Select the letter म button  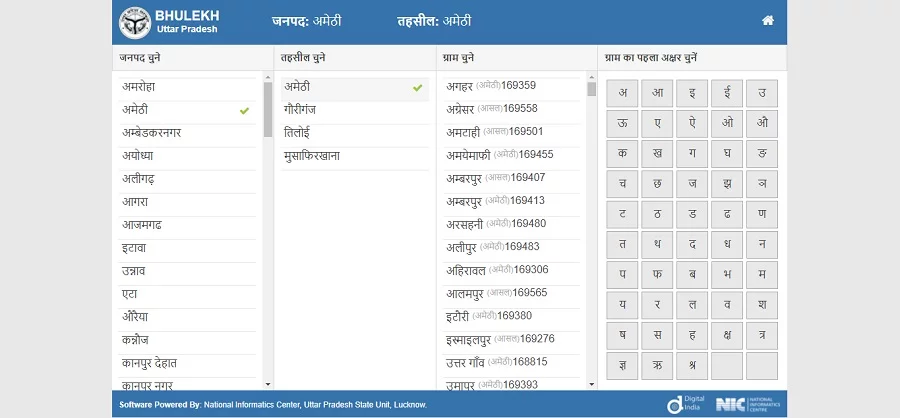[x=762, y=275]
